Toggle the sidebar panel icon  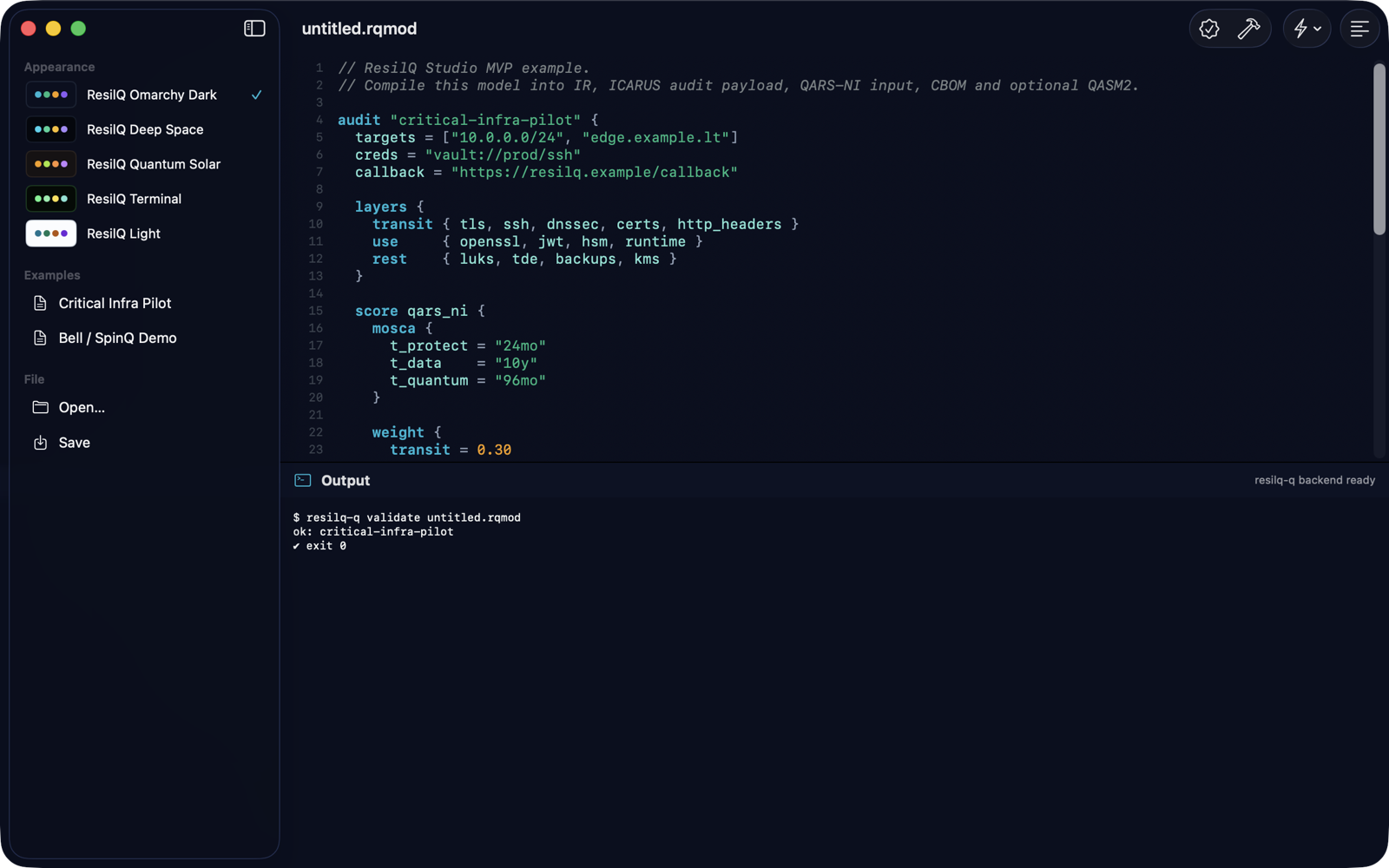(254, 29)
